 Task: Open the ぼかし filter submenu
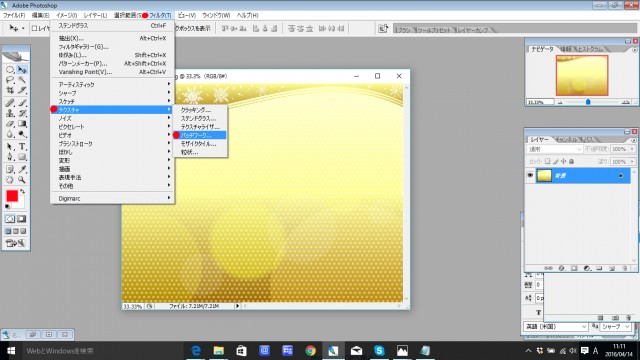pos(112,152)
